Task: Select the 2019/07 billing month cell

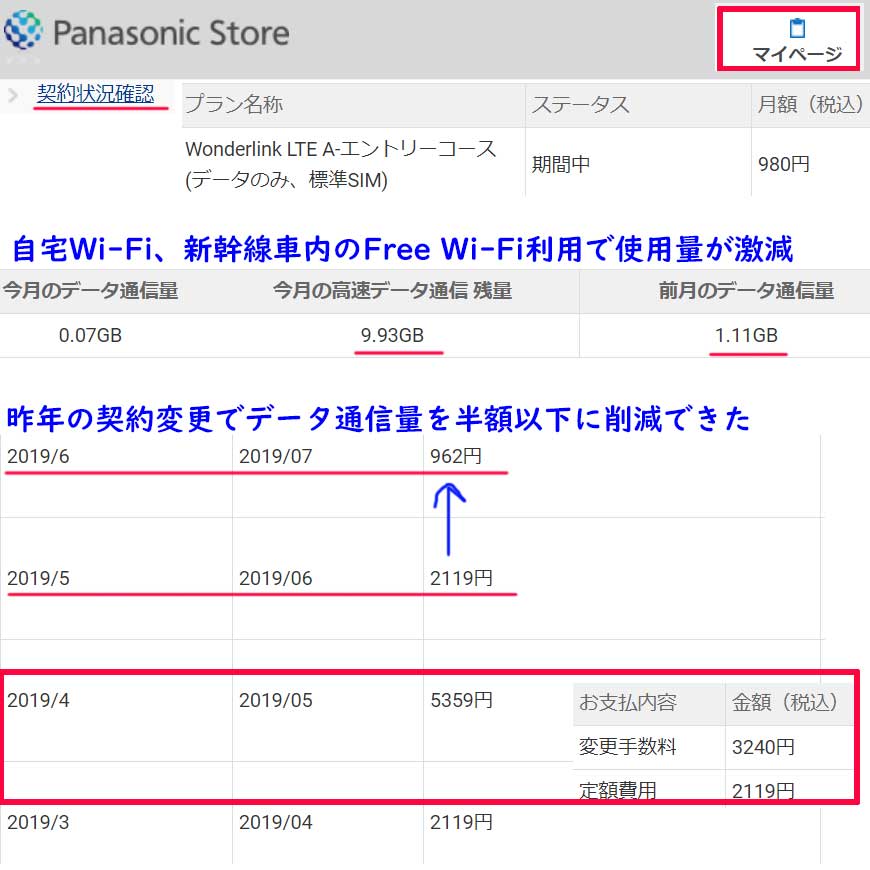Action: 276,456
